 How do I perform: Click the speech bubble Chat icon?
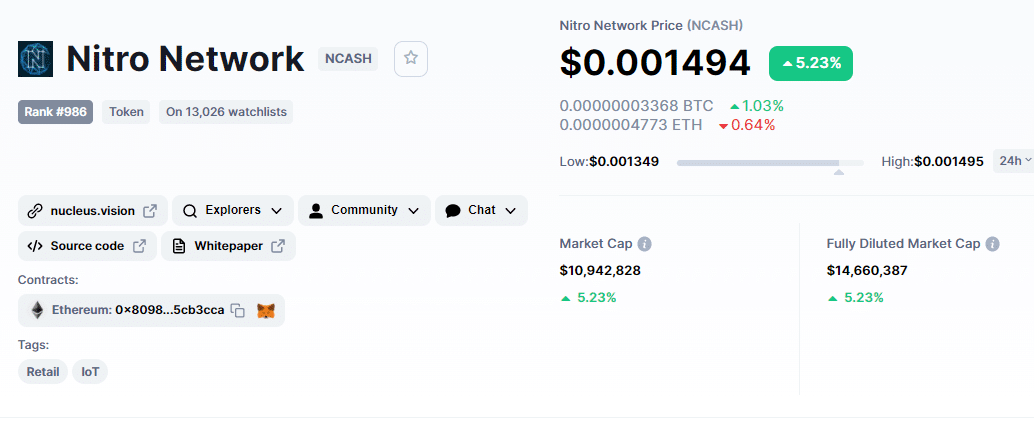452,211
